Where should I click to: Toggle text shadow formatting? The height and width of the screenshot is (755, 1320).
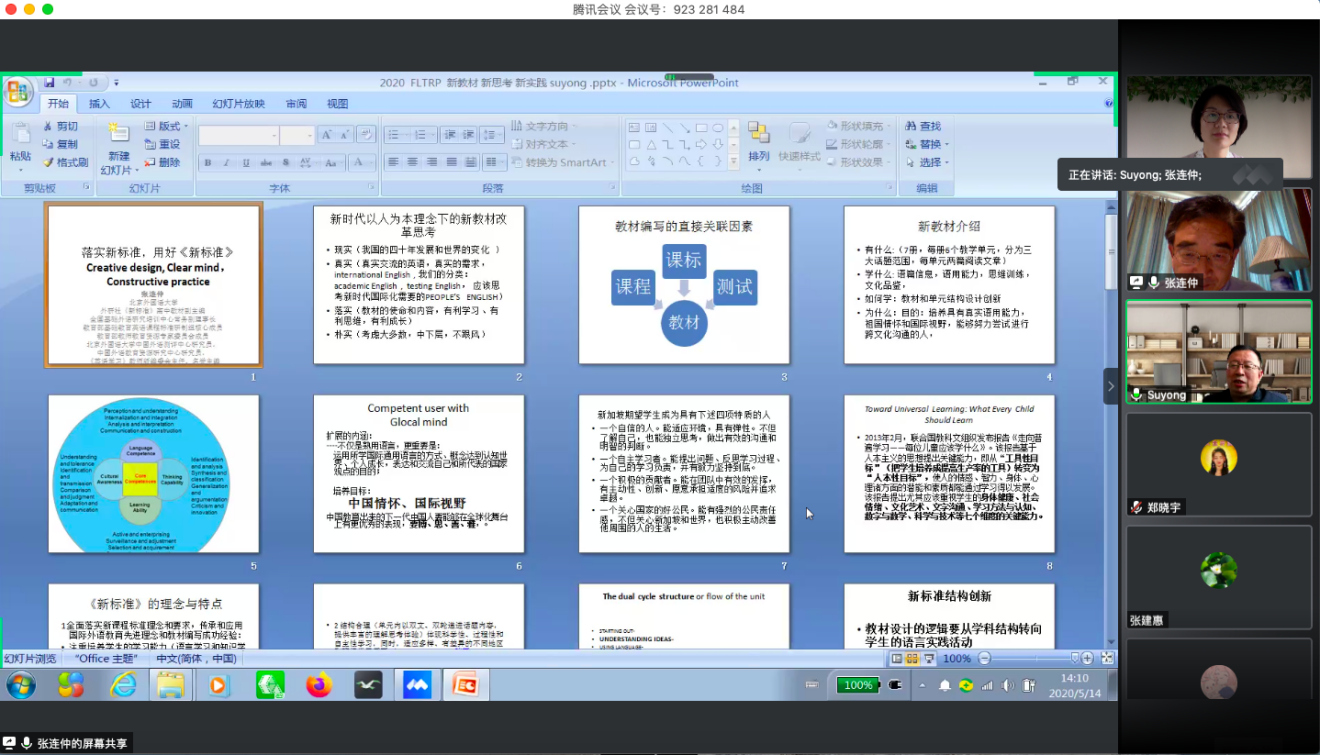285,162
